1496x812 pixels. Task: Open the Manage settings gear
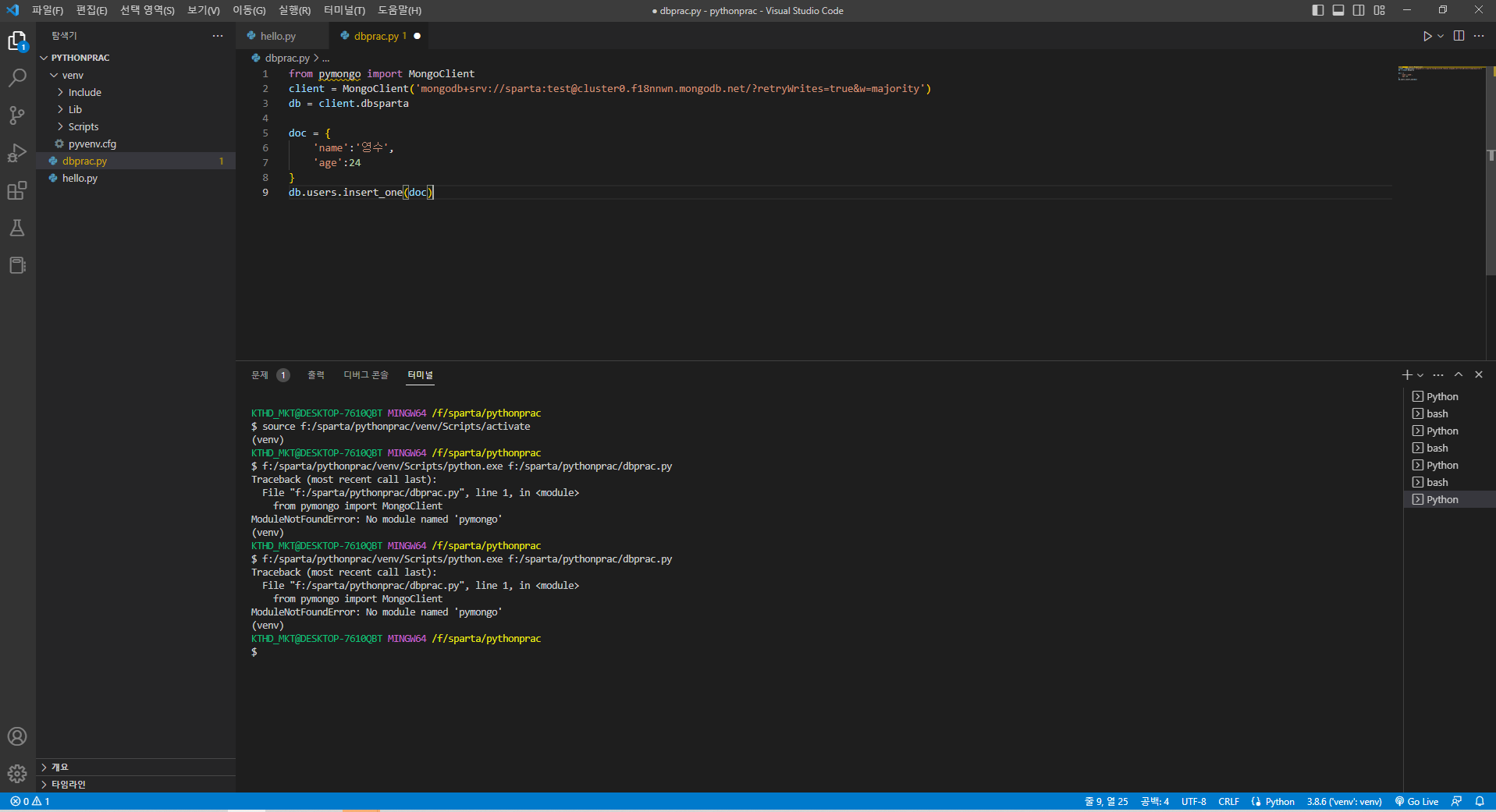click(x=17, y=774)
